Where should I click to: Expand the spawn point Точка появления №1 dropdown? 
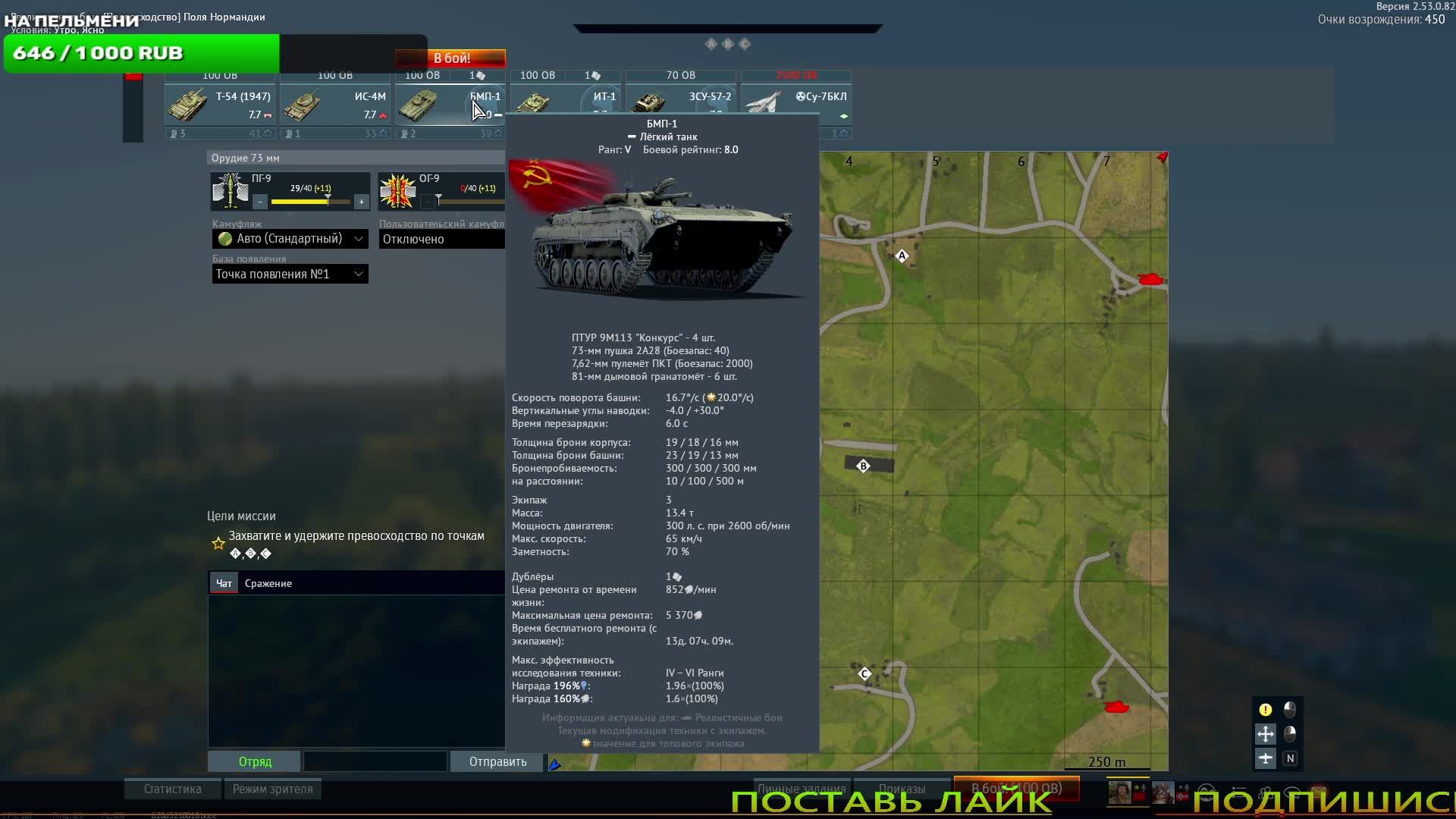coord(290,274)
